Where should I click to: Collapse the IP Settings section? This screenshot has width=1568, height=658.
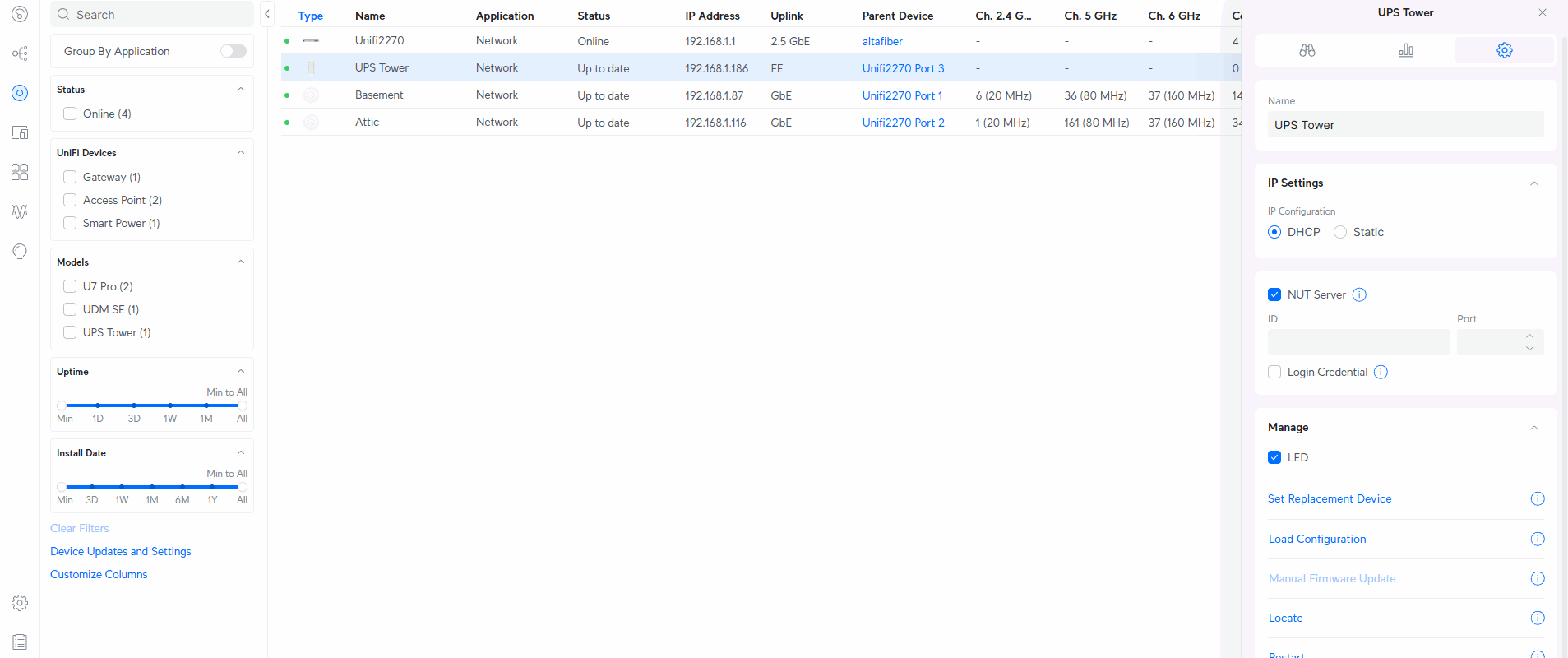[x=1533, y=183]
